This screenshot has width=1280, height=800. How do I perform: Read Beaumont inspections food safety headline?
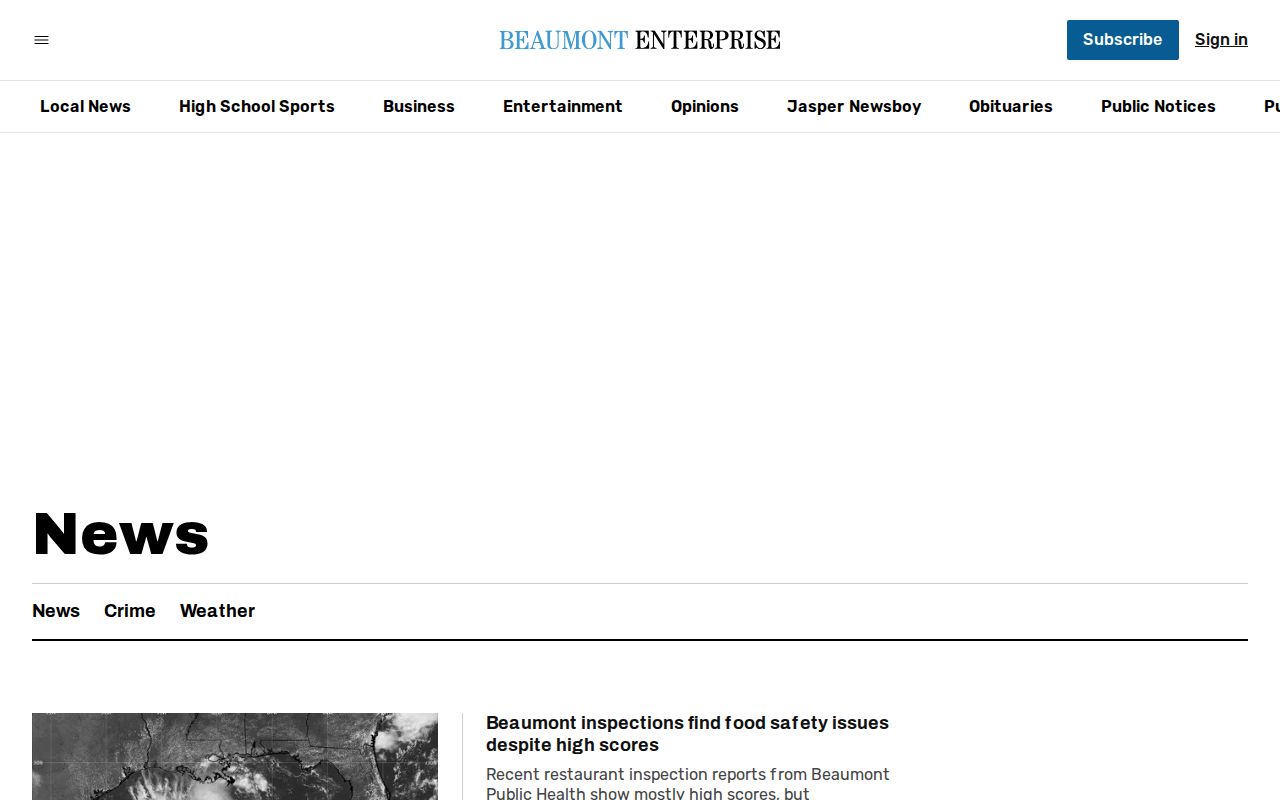[x=687, y=734]
